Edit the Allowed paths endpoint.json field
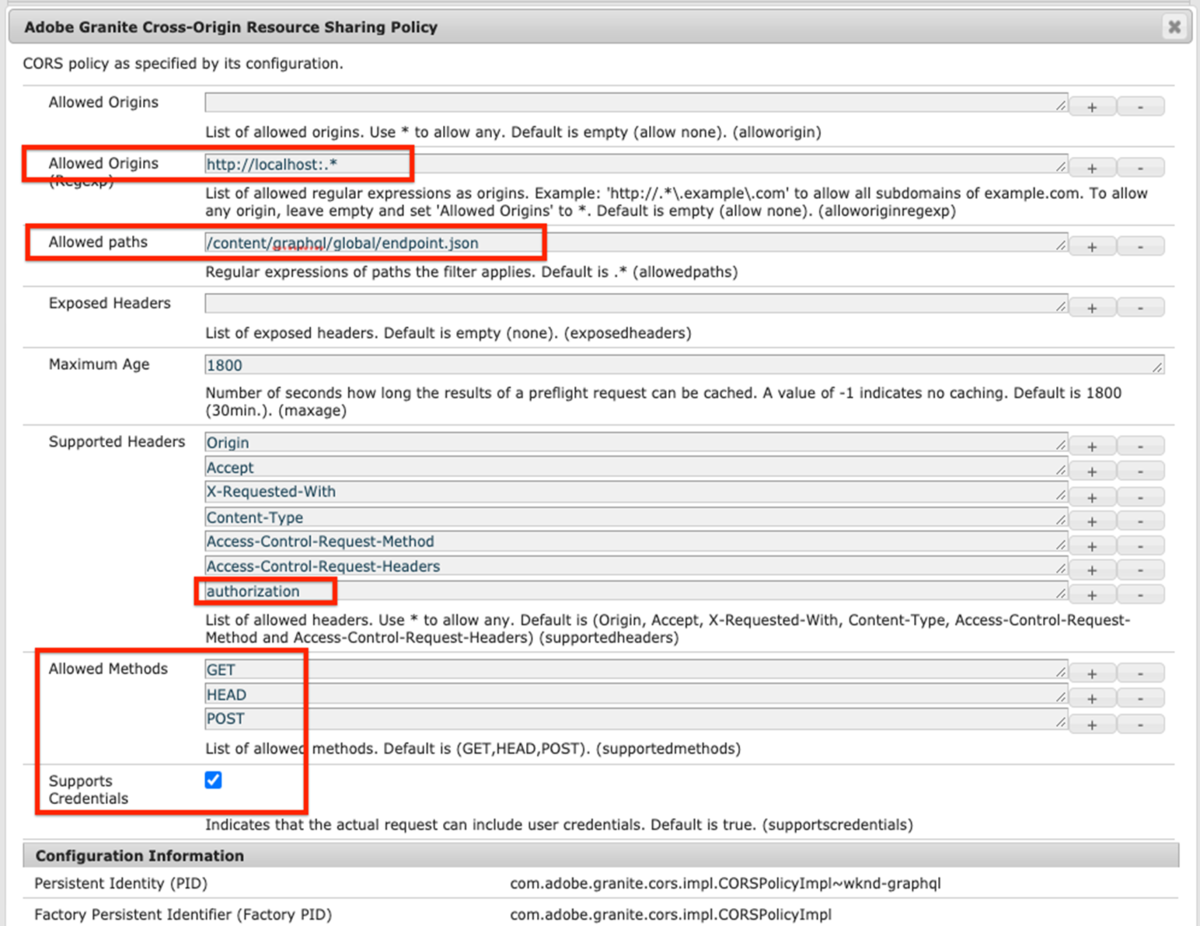The height and width of the screenshot is (926, 1200). click(x=636, y=242)
